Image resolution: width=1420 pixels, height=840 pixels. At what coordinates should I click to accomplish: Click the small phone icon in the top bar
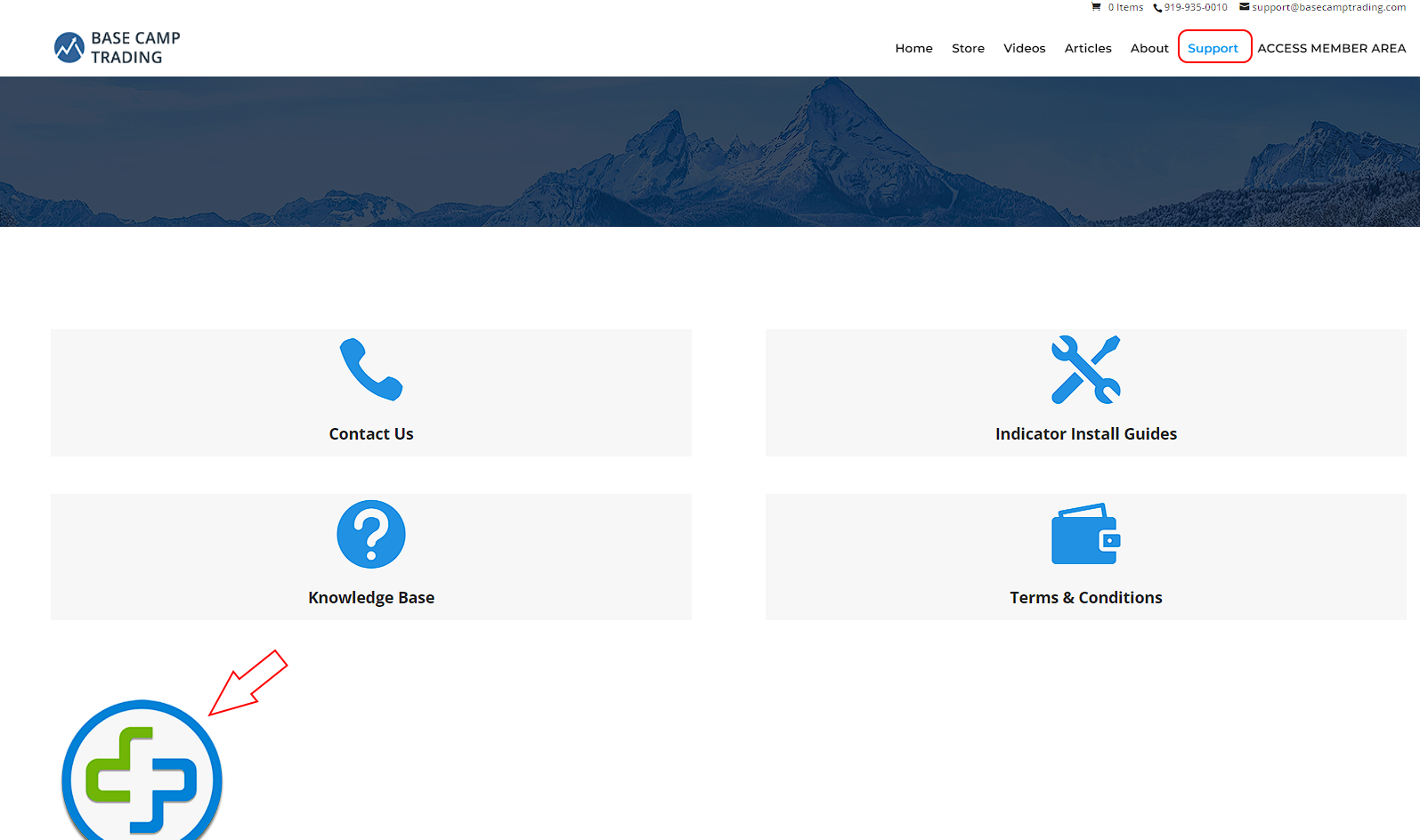pyautogui.click(x=1157, y=8)
